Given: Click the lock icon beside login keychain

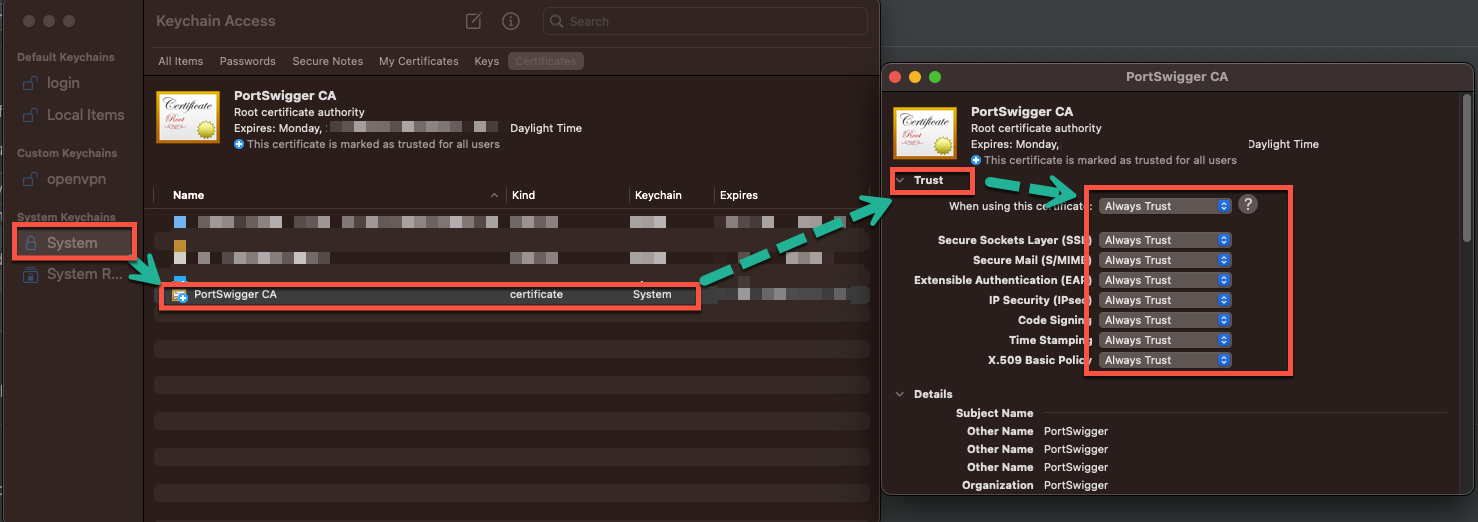Looking at the screenshot, I should 31,83.
